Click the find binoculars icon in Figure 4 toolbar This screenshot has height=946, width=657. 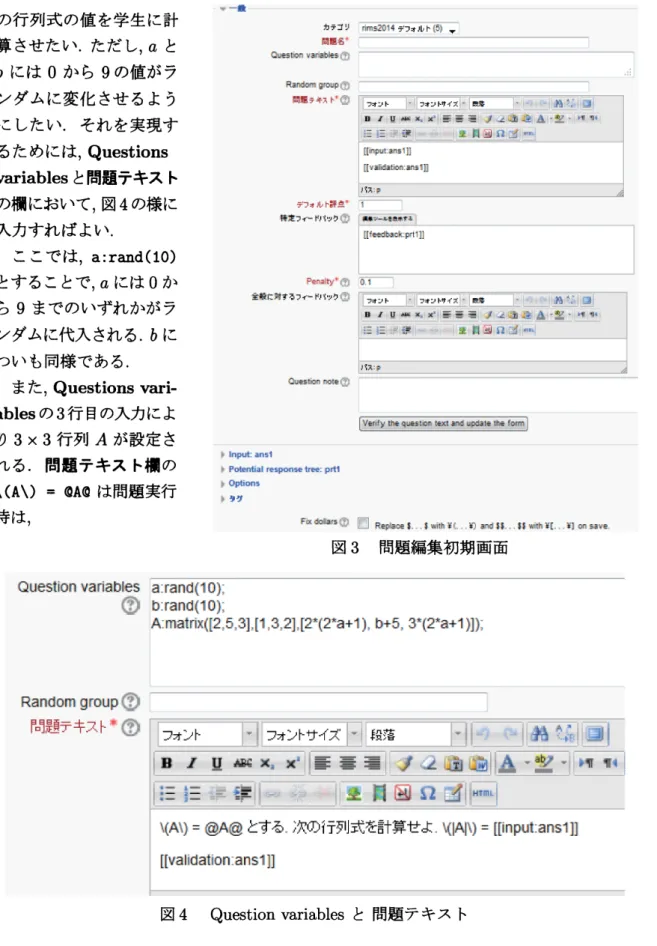539,733
